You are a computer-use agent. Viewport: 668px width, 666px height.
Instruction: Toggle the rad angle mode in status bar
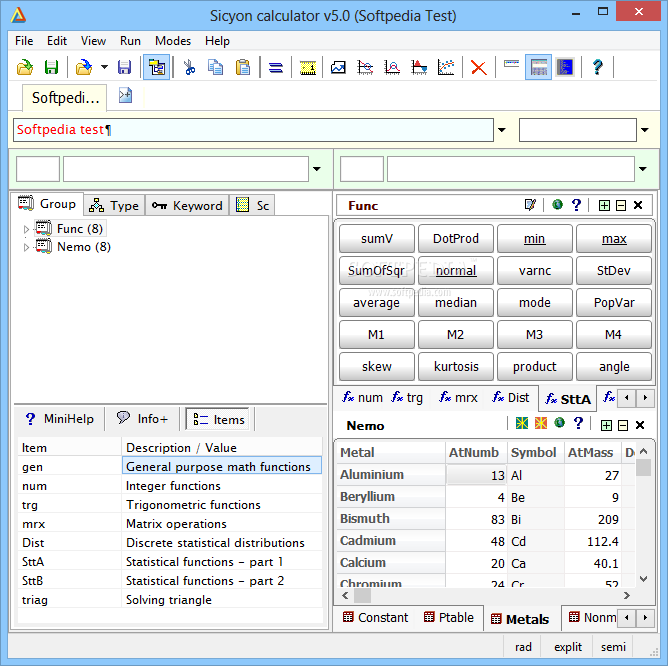tap(523, 647)
